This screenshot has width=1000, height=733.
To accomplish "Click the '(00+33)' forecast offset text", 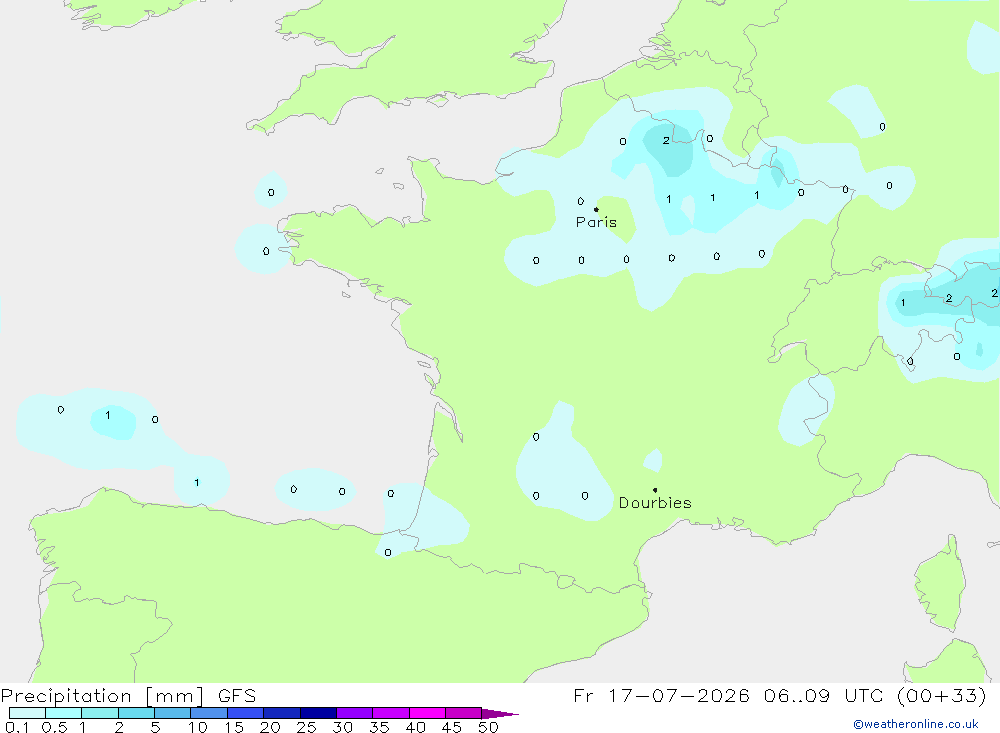I will (x=941, y=695).
